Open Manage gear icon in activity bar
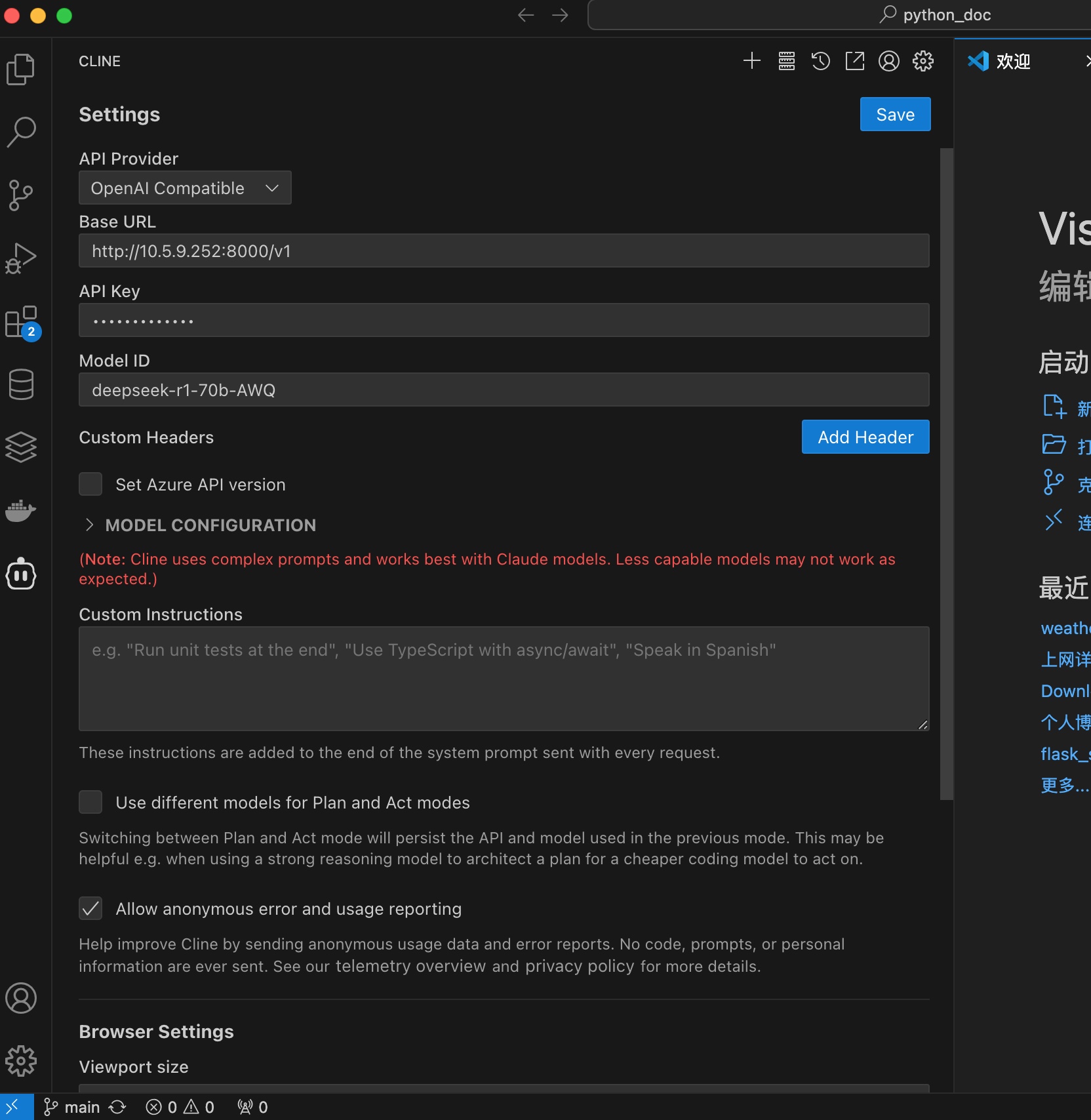 point(21,1060)
